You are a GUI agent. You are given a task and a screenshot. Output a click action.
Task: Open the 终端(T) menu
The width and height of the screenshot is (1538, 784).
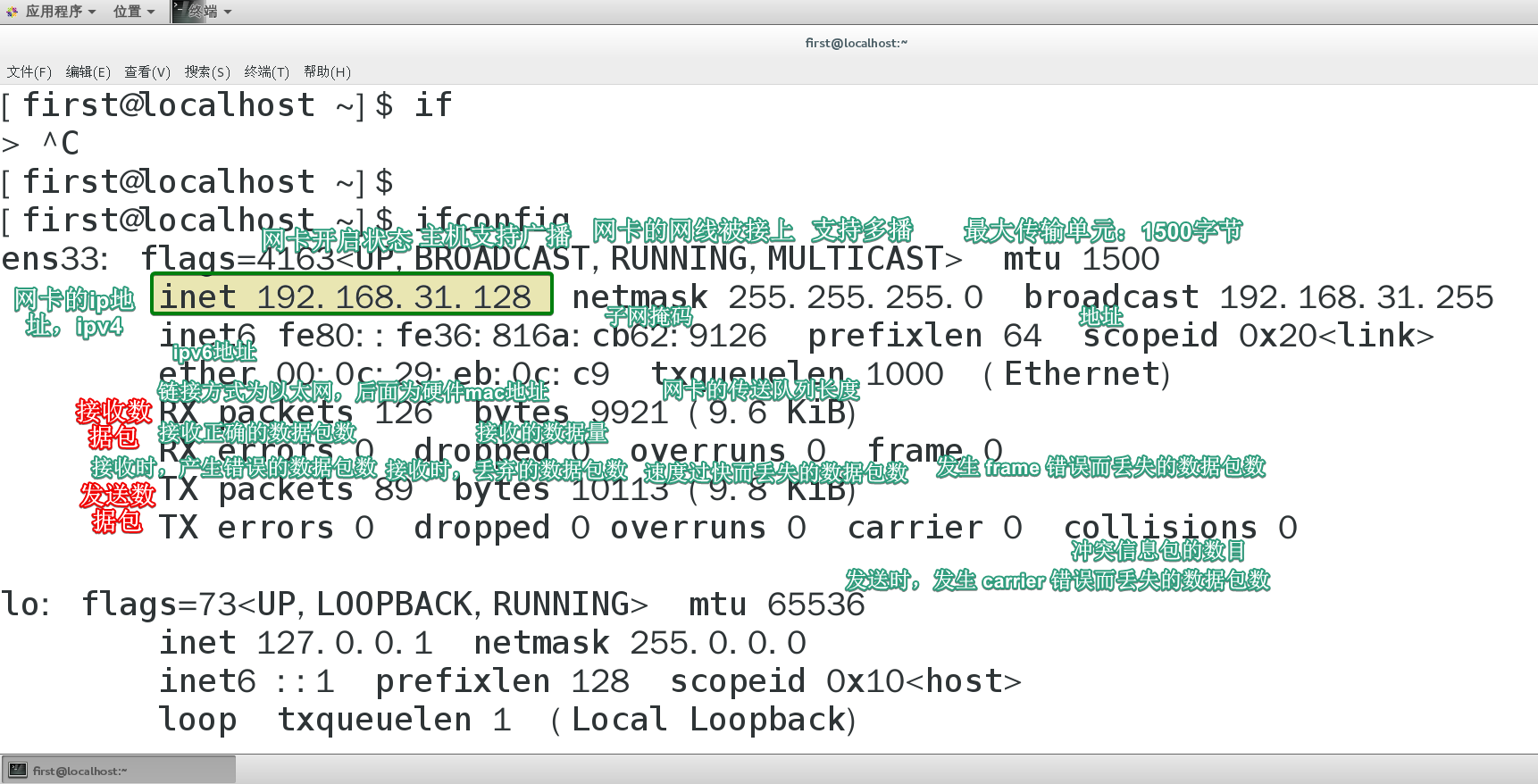pyautogui.click(x=266, y=71)
